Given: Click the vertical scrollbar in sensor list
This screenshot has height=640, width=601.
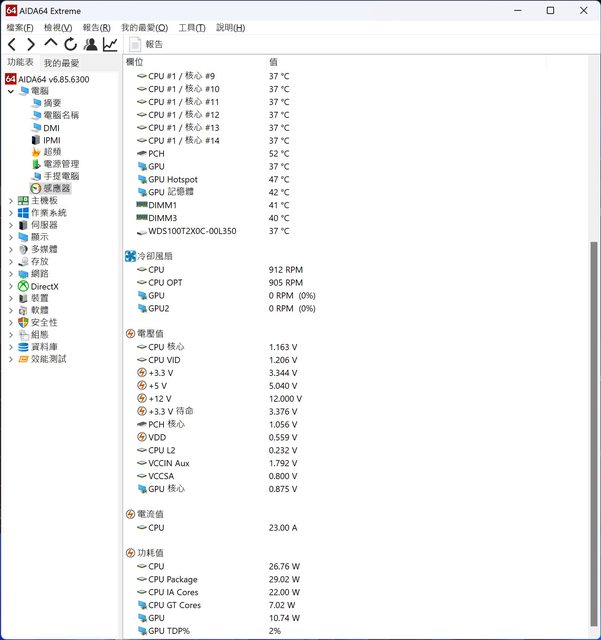Looking at the screenshot, I should tap(595, 400).
